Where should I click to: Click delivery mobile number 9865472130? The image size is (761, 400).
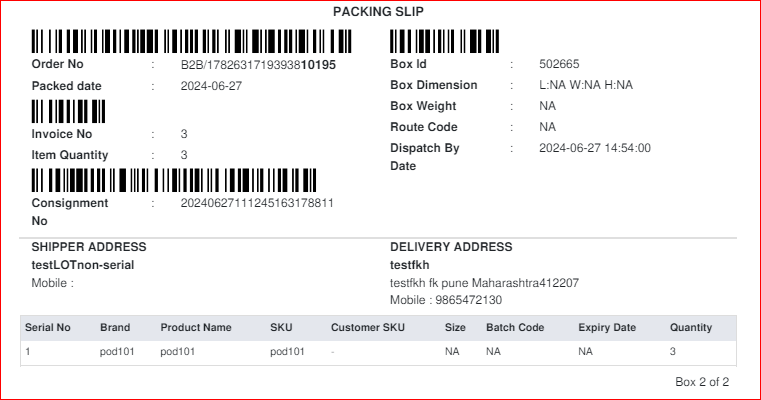(x=468, y=300)
